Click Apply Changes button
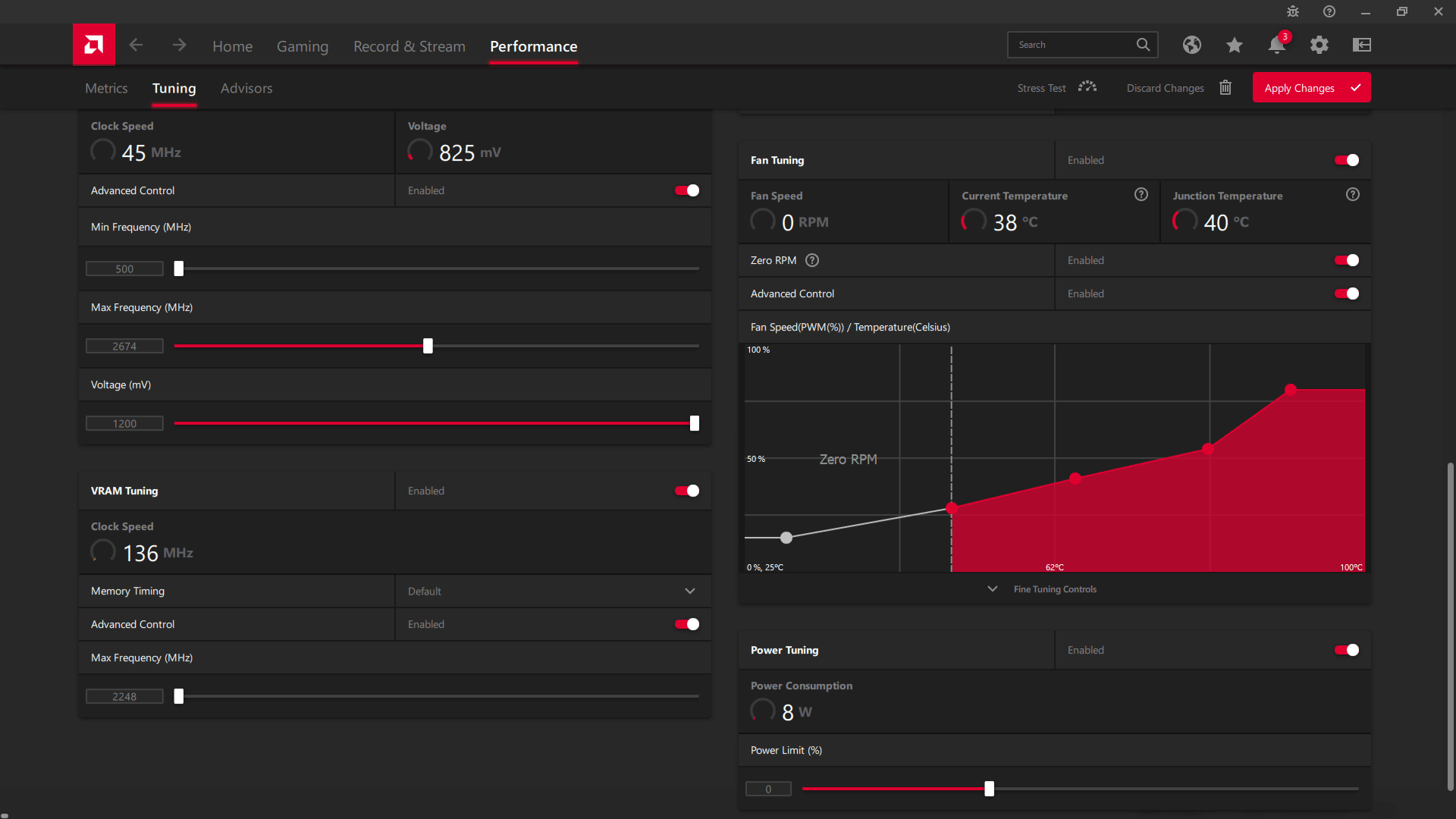This screenshot has height=819, width=1456. (x=1311, y=87)
